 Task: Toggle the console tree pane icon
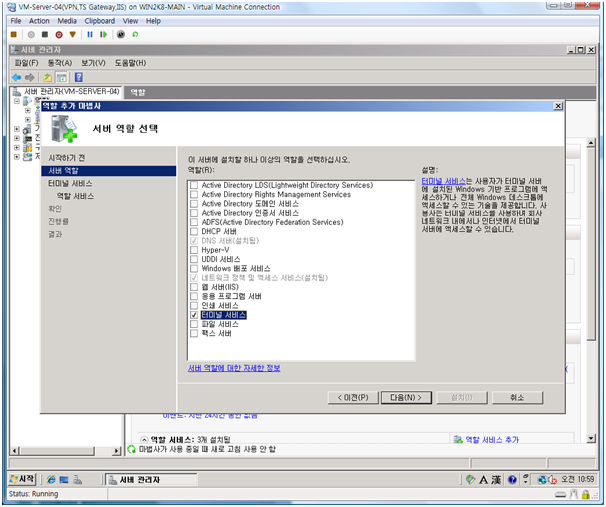click(61, 78)
